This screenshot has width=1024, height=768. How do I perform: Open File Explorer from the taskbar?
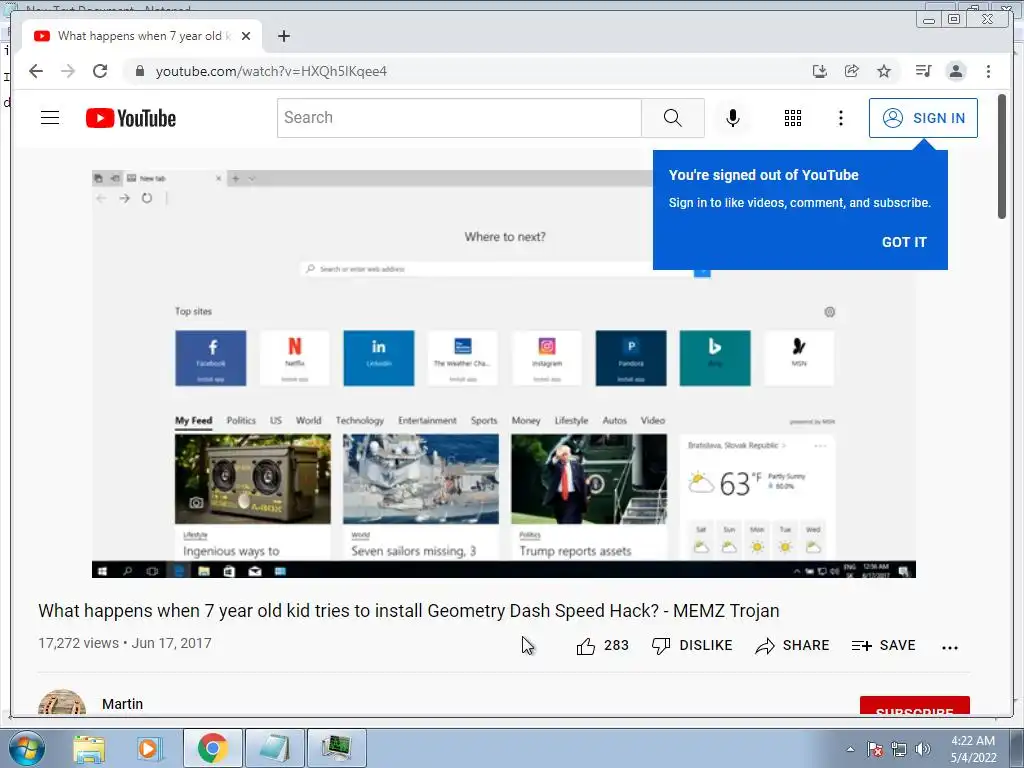coord(89,748)
